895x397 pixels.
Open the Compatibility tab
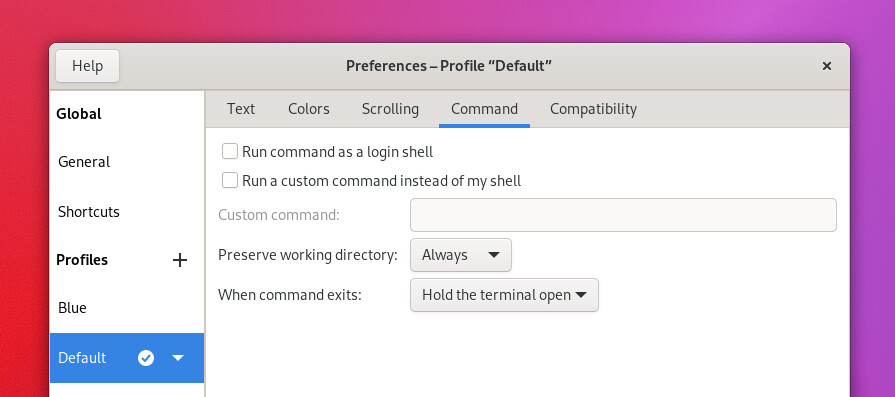point(593,109)
